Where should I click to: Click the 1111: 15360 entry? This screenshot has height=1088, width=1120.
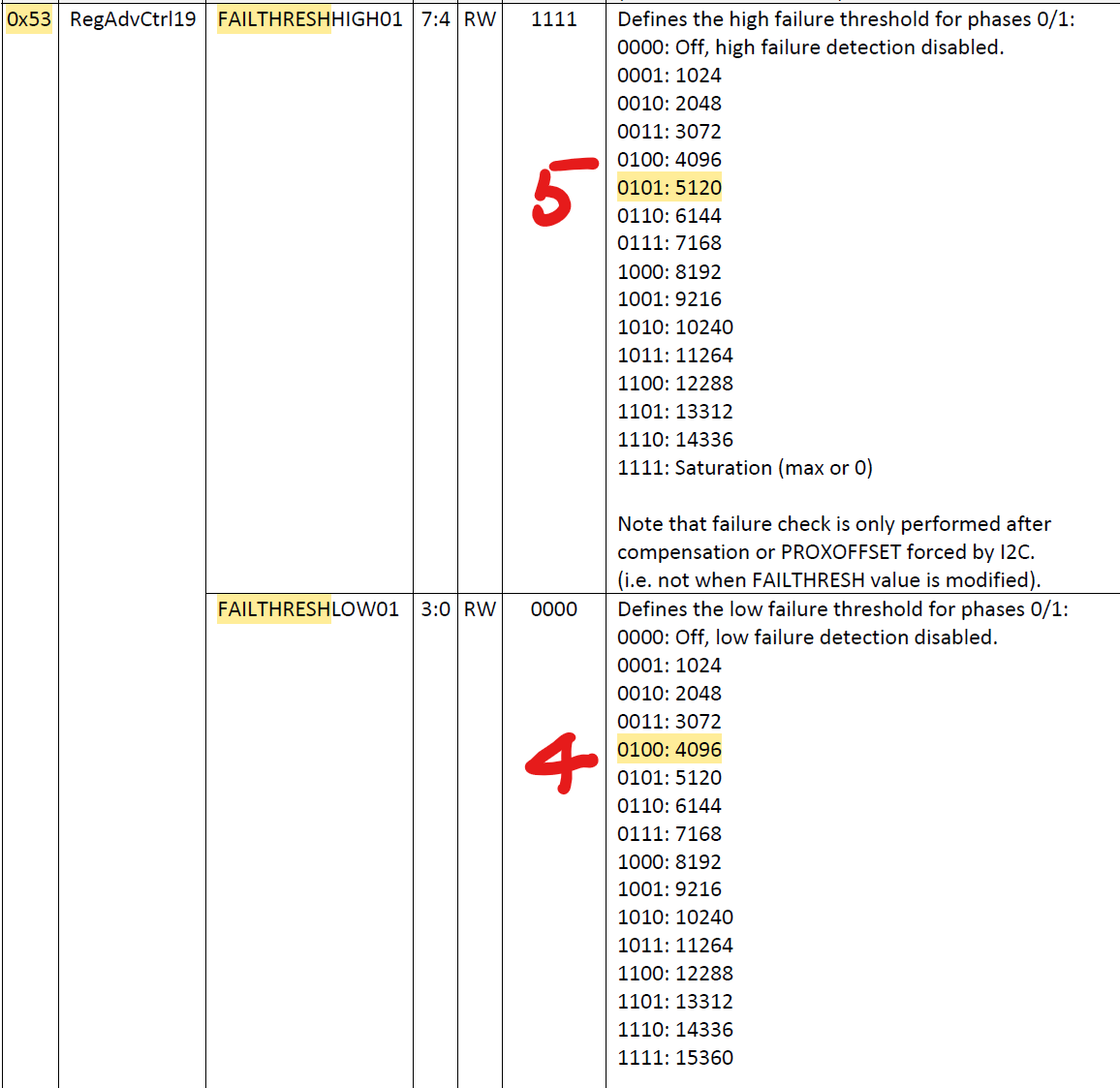(x=674, y=1058)
